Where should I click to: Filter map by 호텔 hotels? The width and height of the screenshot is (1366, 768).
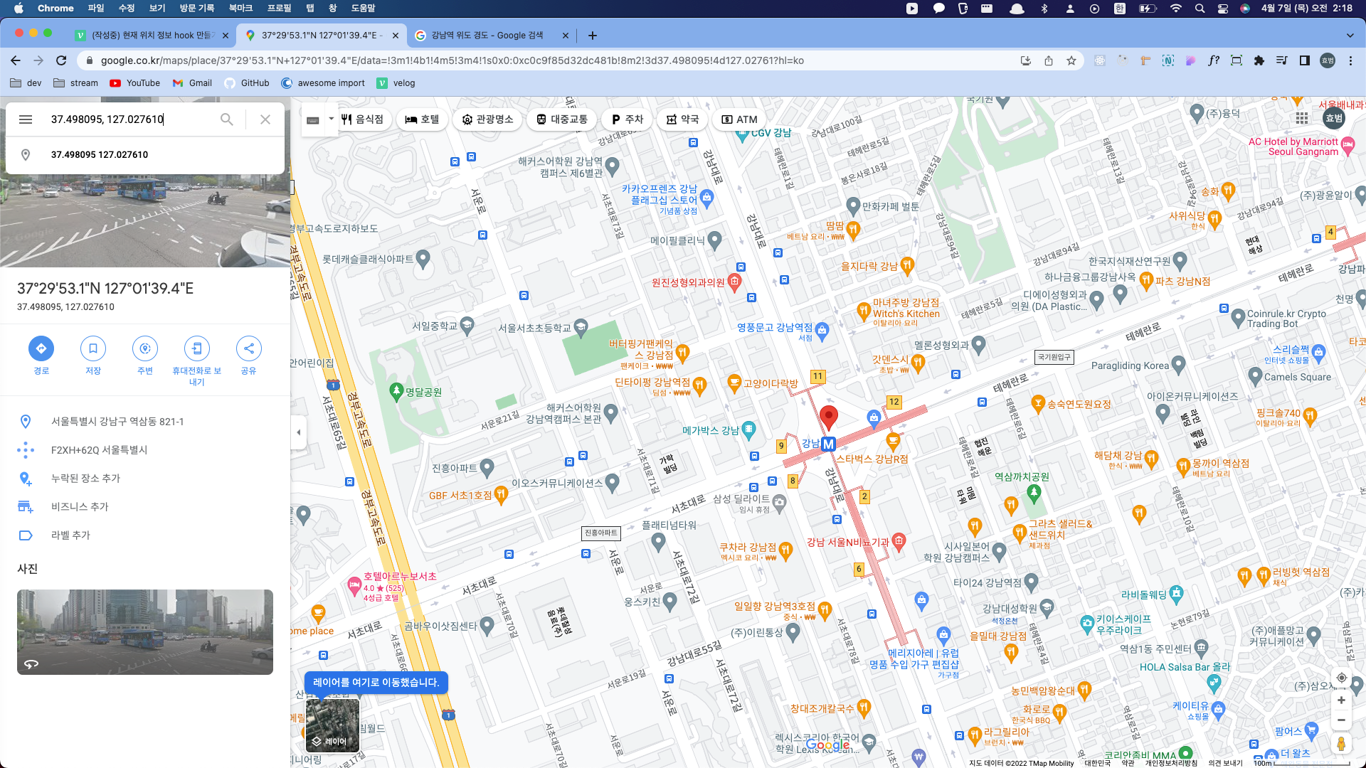click(x=422, y=119)
